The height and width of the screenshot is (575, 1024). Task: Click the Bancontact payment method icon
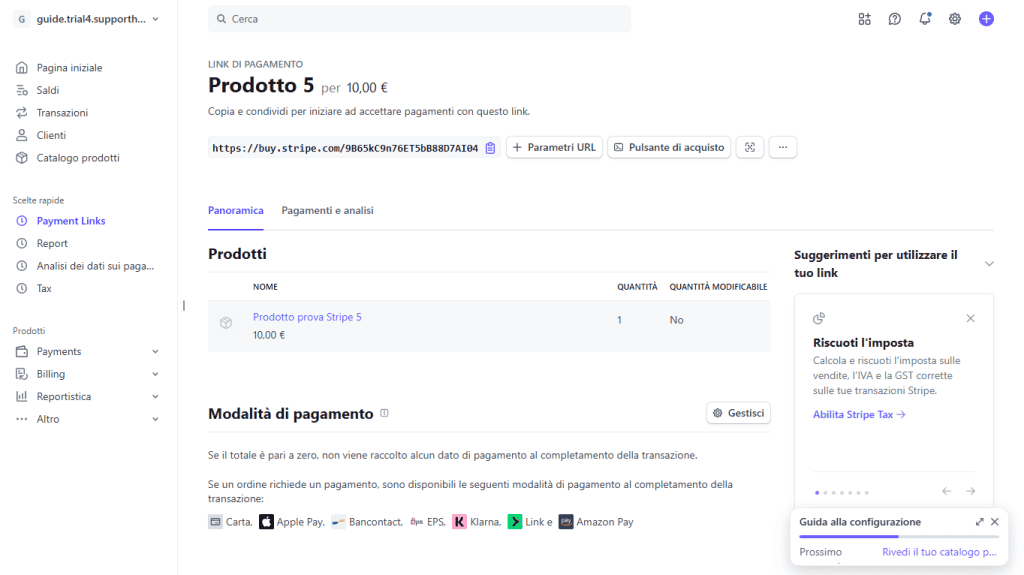click(338, 521)
